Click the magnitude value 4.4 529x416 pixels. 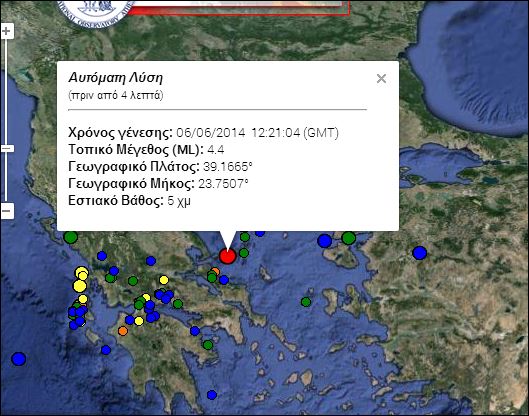pyautogui.click(x=216, y=150)
